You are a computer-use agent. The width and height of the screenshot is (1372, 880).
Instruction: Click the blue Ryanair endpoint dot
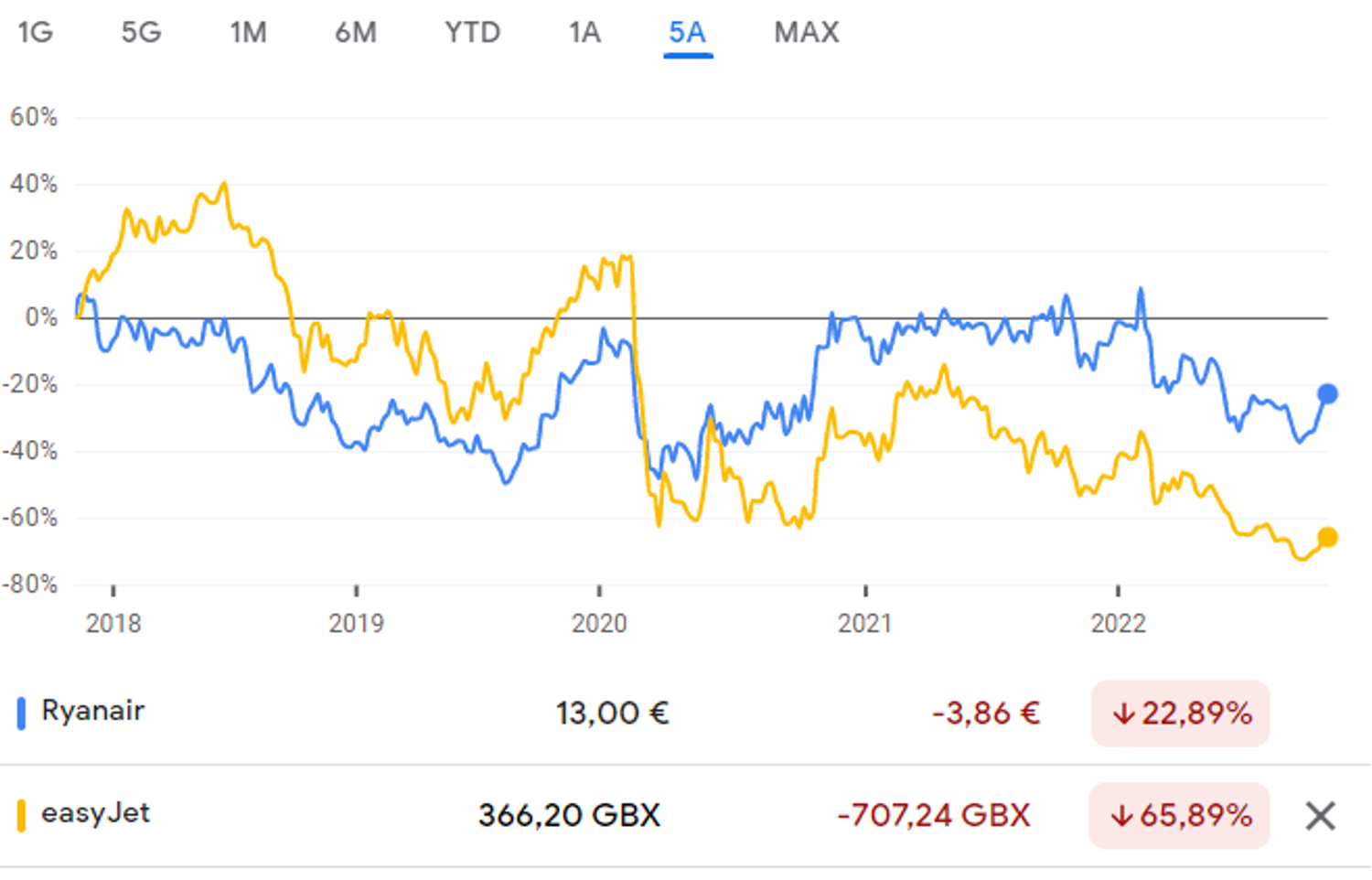coord(1327,393)
